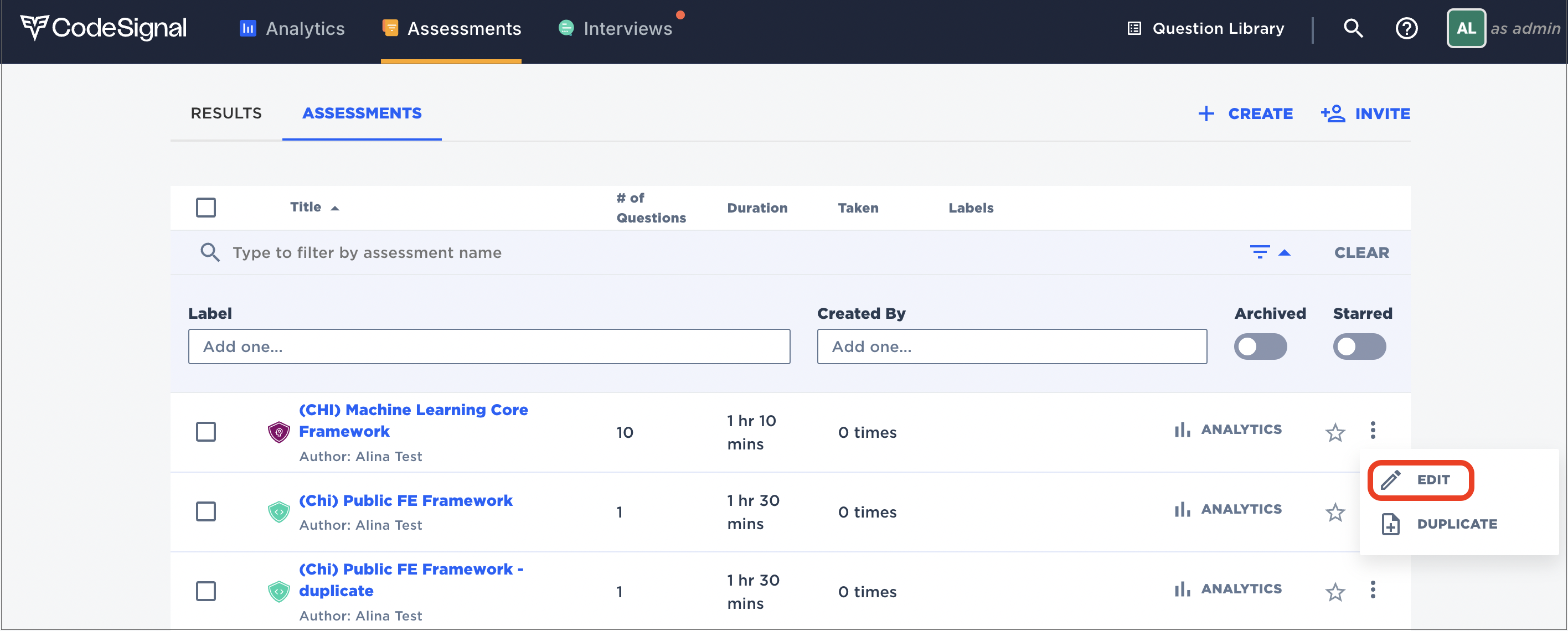Open ANALYTICS for Public FE Framework - duplicate
The width and height of the screenshot is (1568, 631).
[x=1227, y=589]
